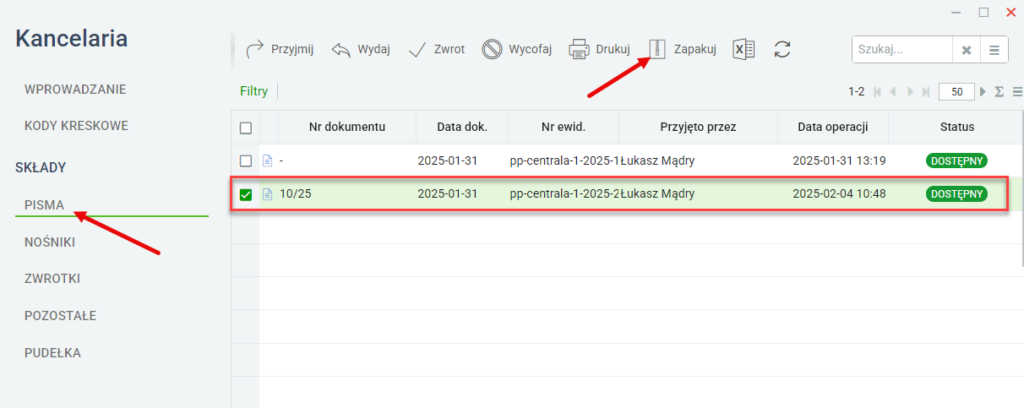The height and width of the screenshot is (408, 1024).
Task: Click Łukasz Mądry in the 10/25 row
Action: coord(658,194)
